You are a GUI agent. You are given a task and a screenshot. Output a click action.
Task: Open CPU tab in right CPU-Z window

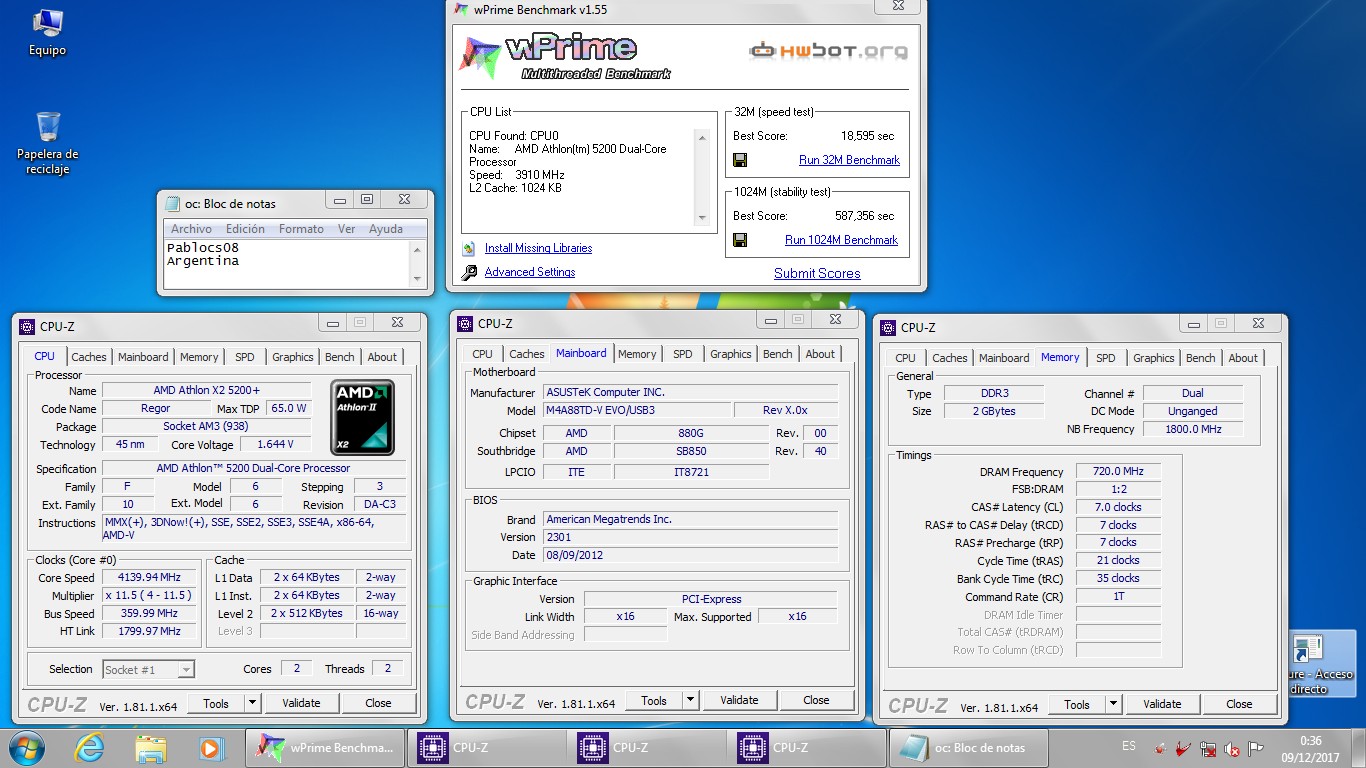[906, 358]
